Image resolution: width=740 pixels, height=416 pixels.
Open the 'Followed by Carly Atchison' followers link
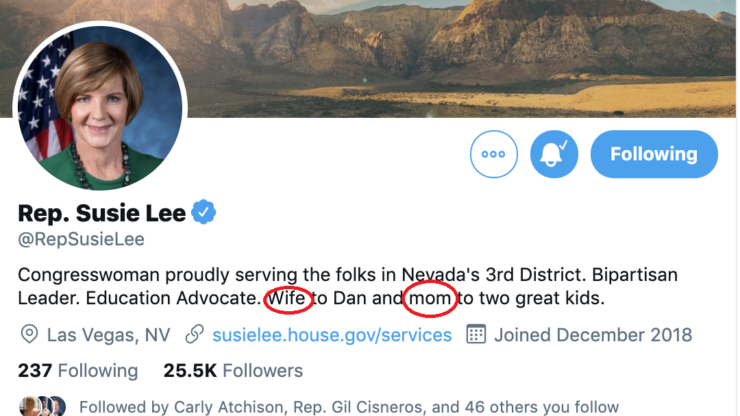349,407
